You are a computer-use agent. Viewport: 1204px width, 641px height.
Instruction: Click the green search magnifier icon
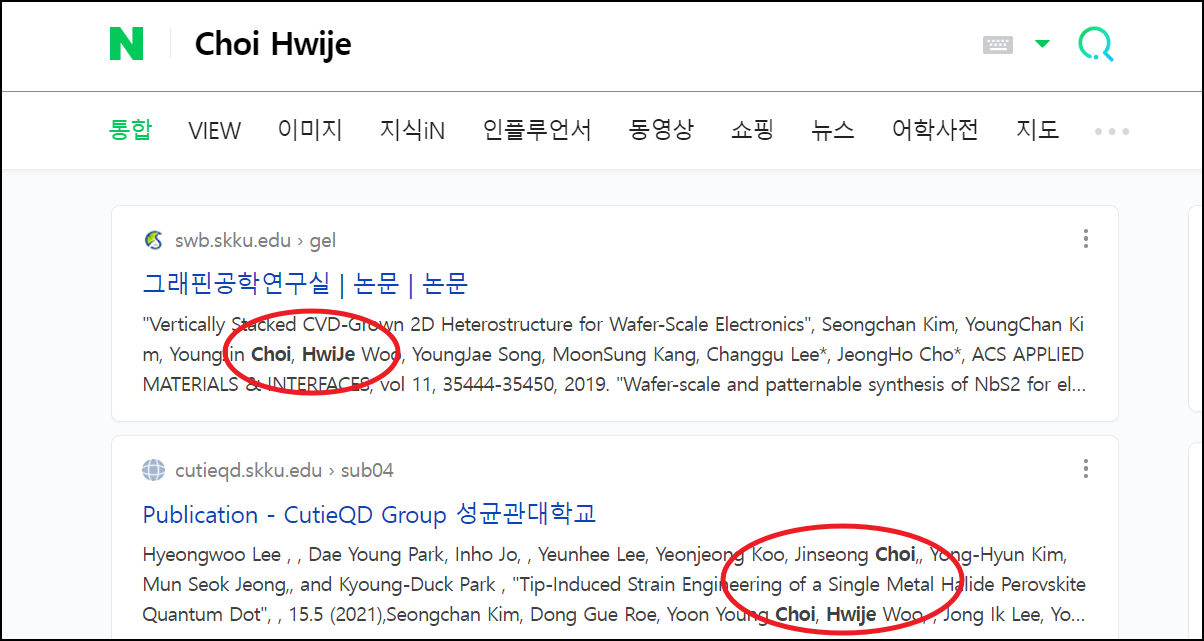coord(1095,44)
